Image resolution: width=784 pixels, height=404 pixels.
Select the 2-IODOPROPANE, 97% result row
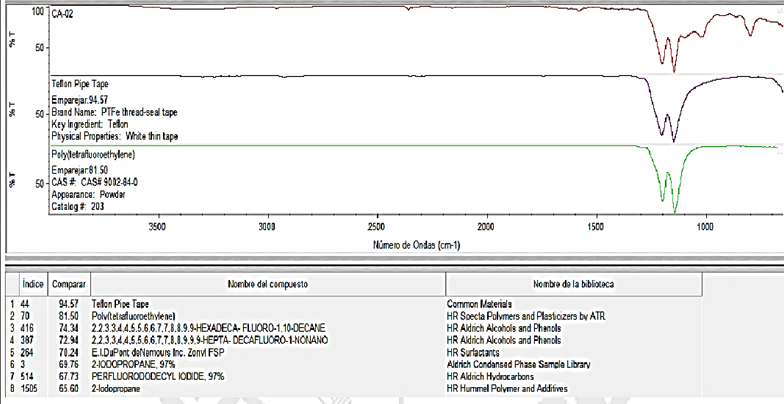140,361
